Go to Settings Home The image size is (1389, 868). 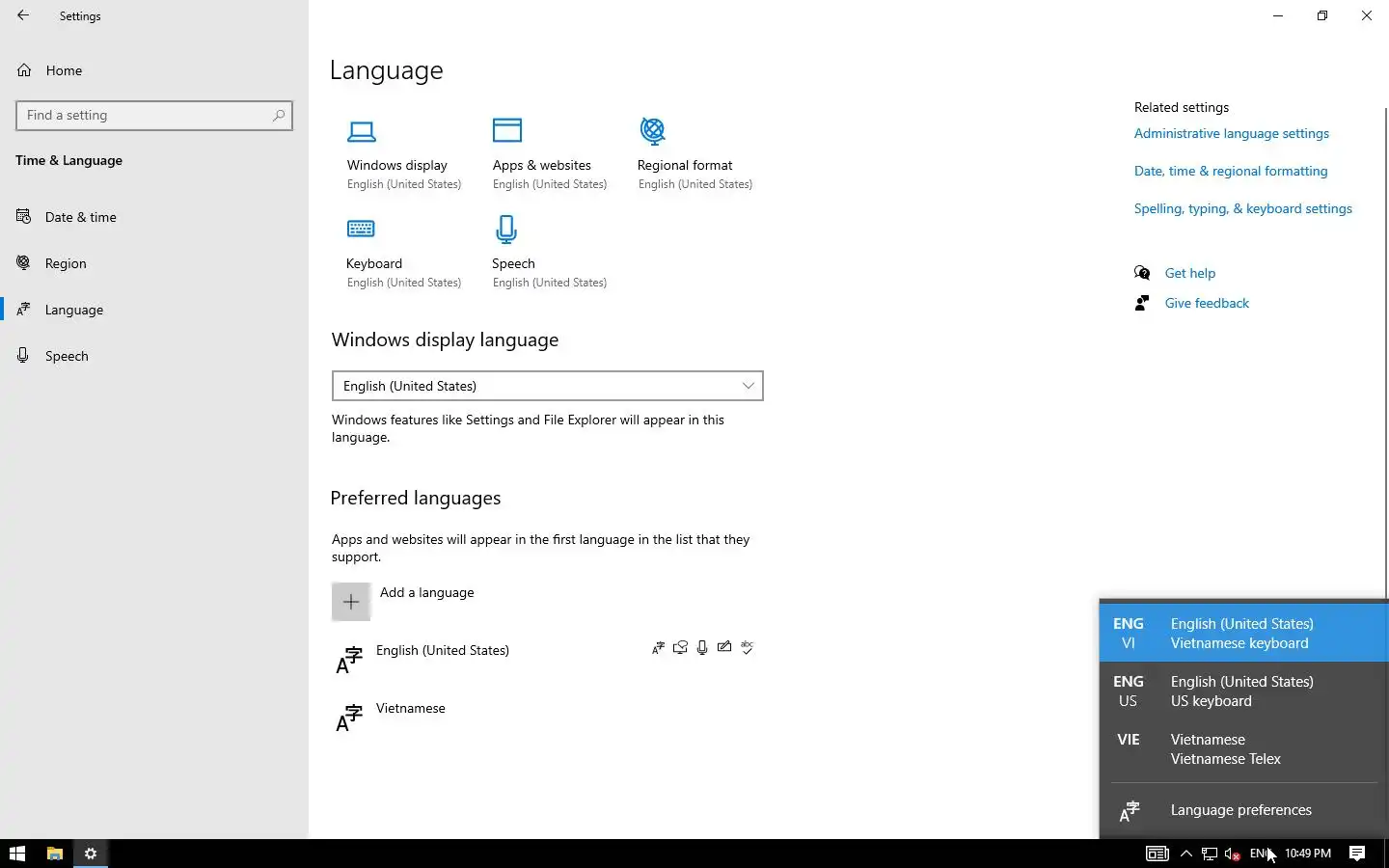[x=154, y=70]
